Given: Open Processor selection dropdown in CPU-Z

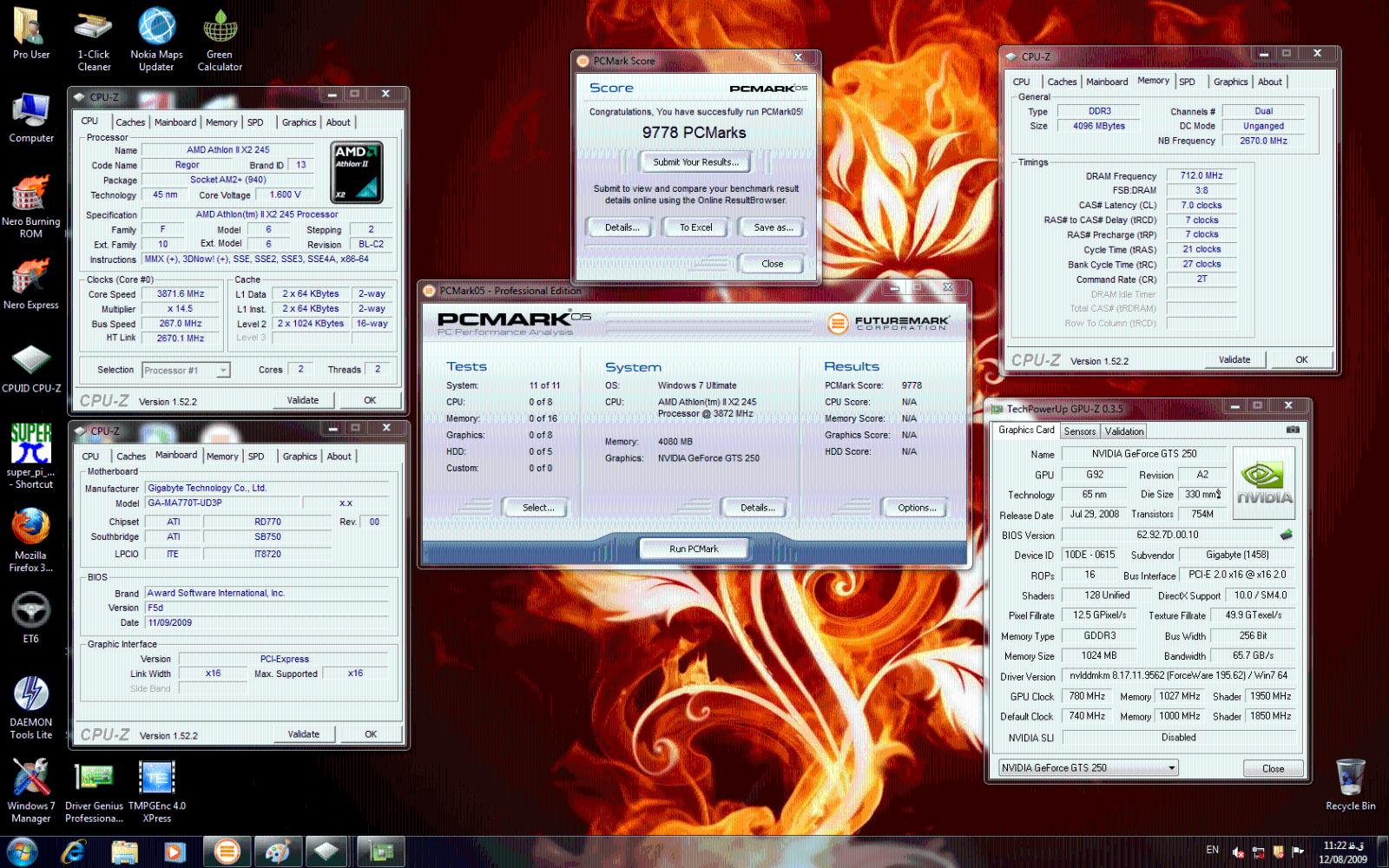Looking at the screenshot, I should coord(186,370).
